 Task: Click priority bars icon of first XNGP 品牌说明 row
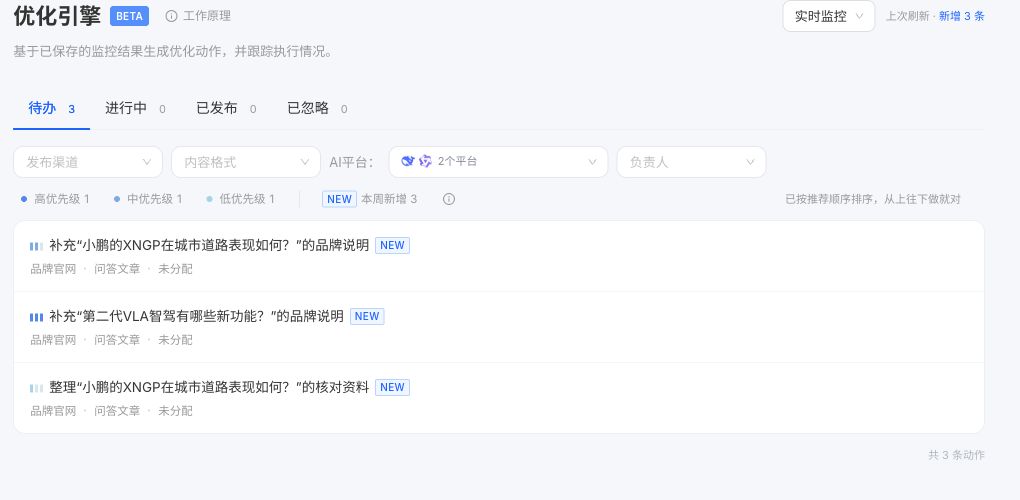point(36,246)
